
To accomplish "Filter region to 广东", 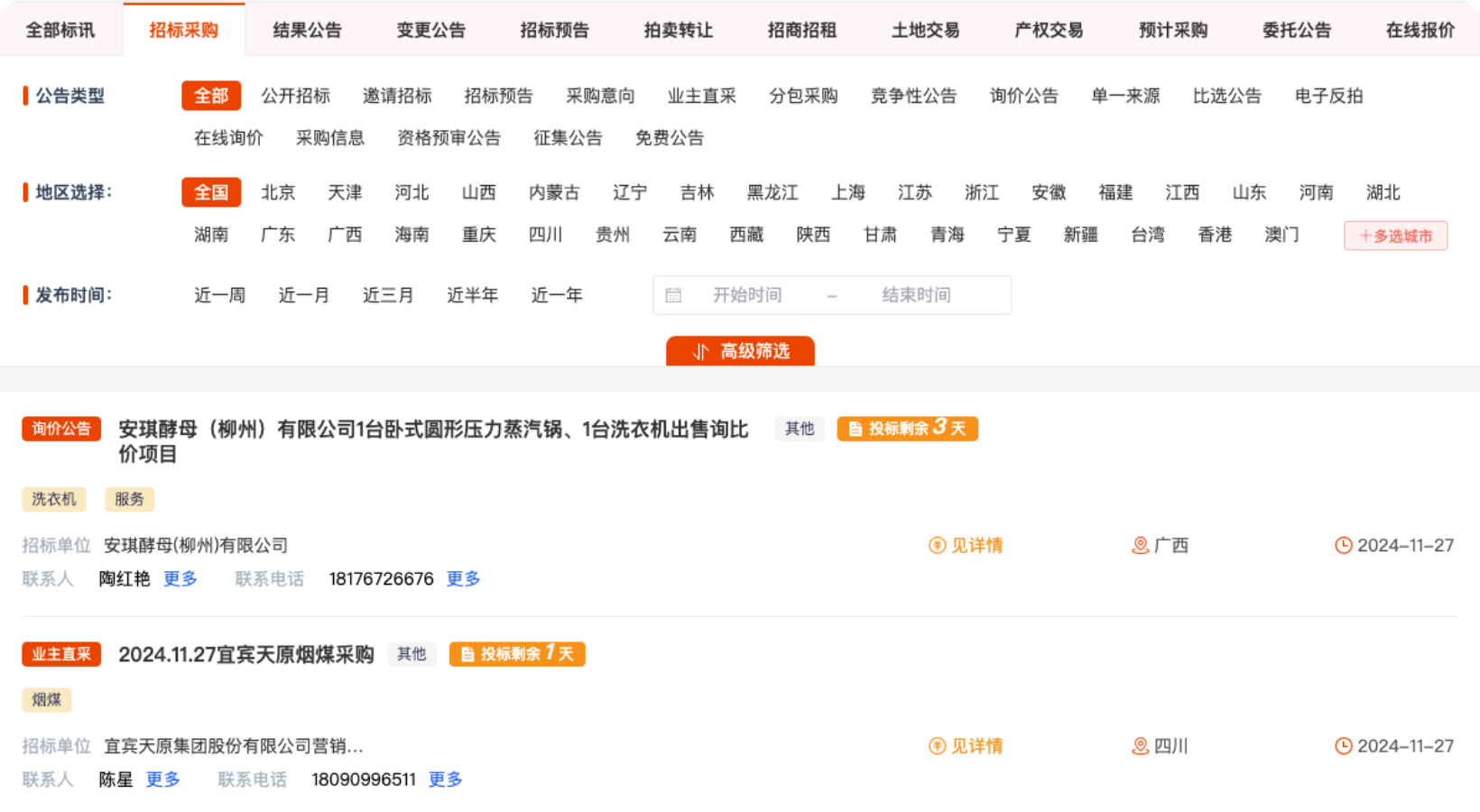I will coord(278,235).
